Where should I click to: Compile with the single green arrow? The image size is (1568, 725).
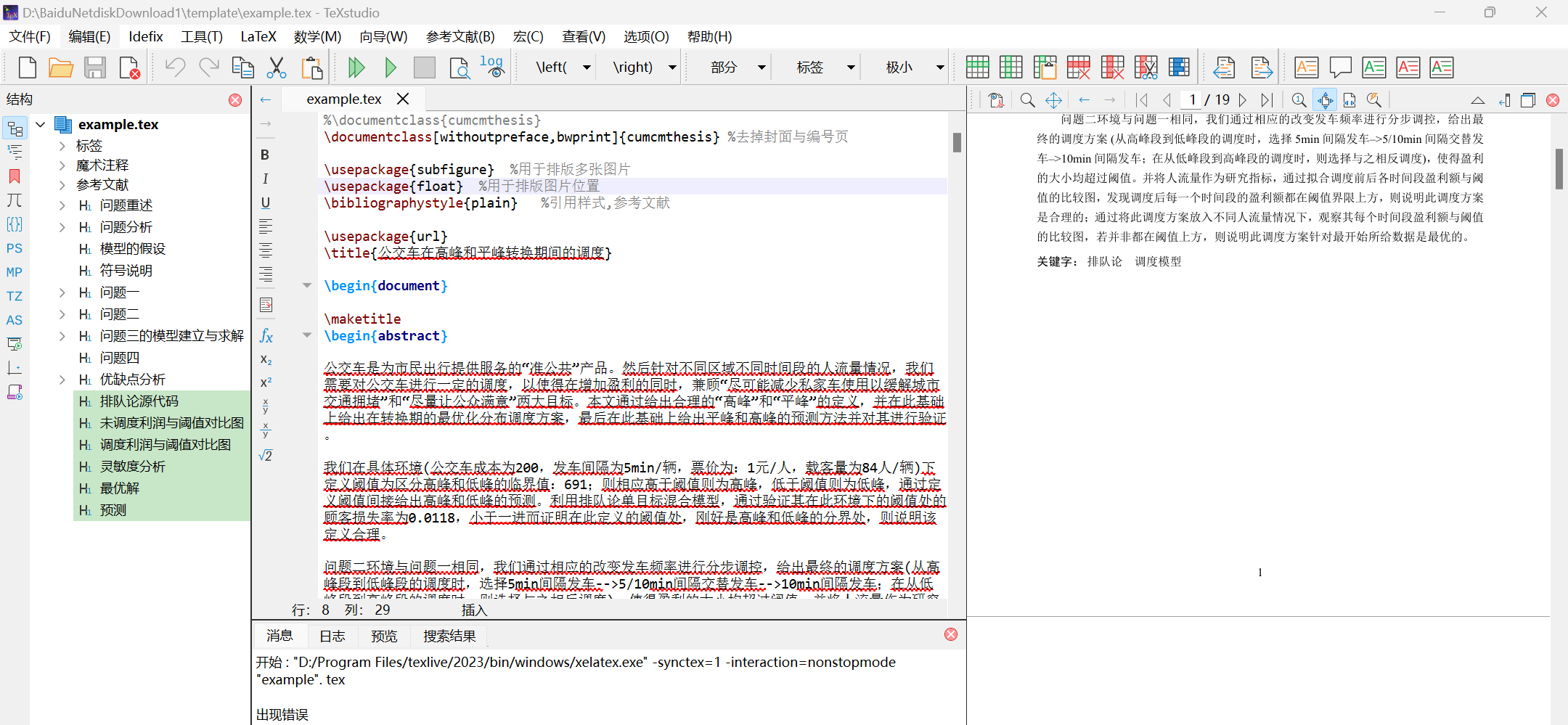click(391, 67)
